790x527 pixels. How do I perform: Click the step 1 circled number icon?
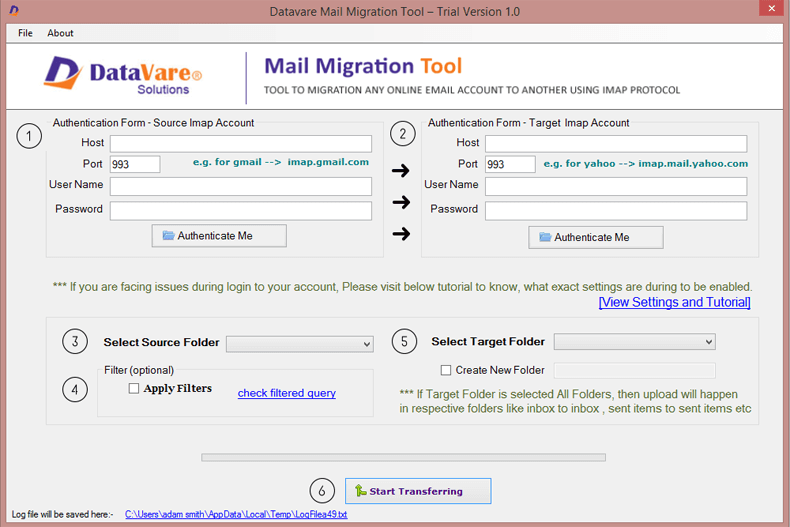30,136
